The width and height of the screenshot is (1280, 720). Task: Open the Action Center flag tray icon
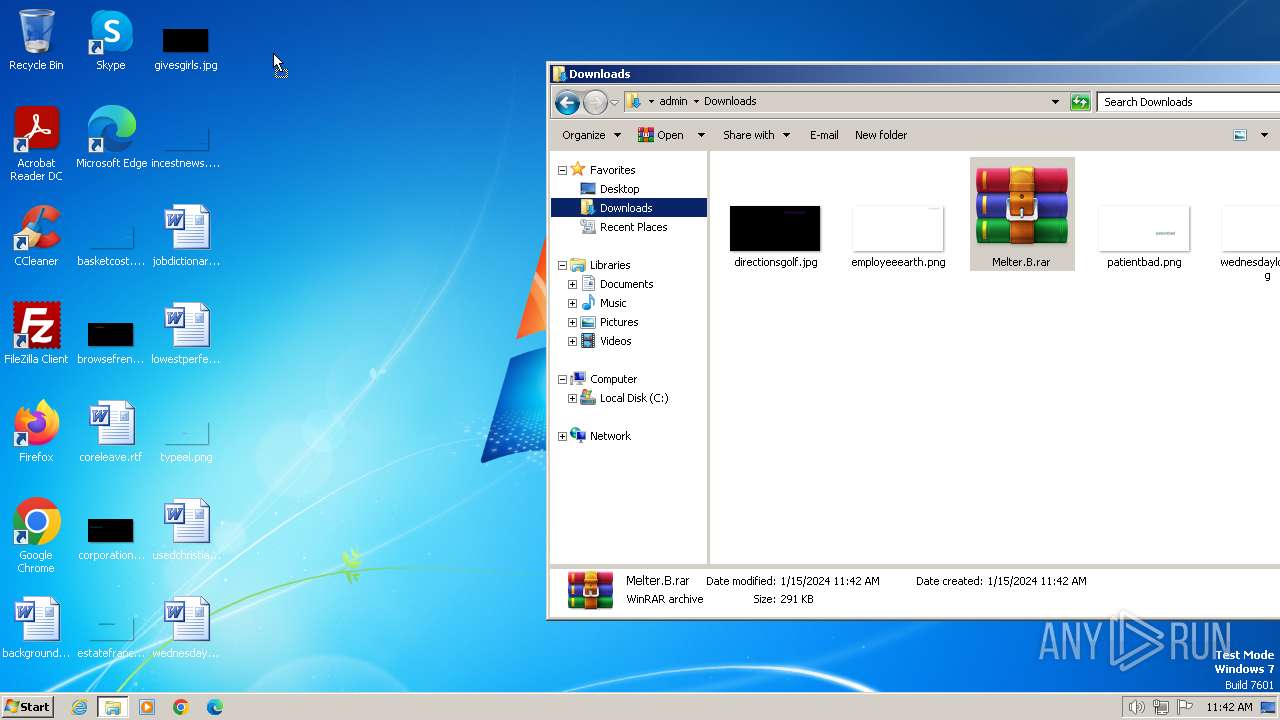point(1185,707)
